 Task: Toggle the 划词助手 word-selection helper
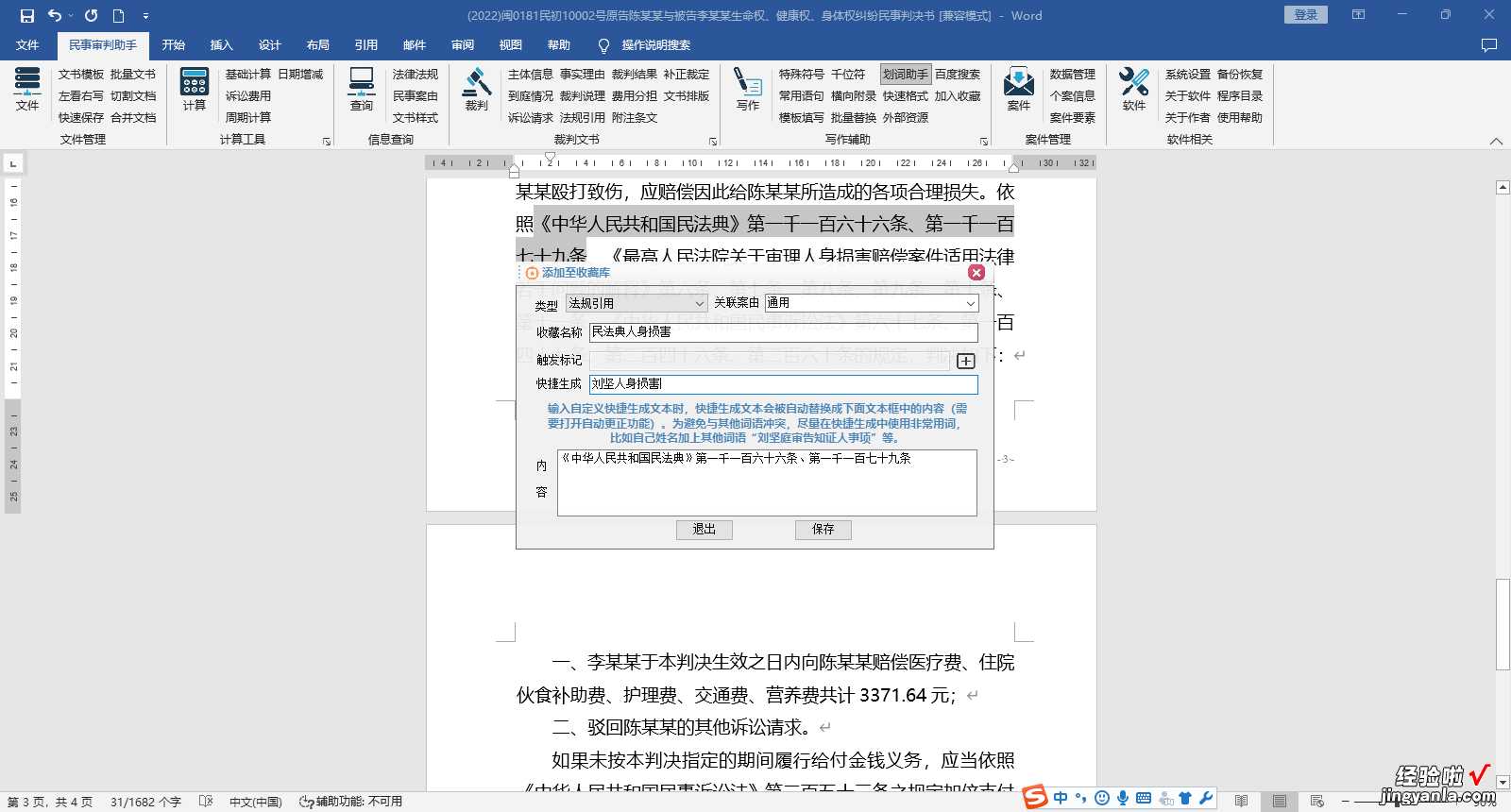tap(906, 74)
